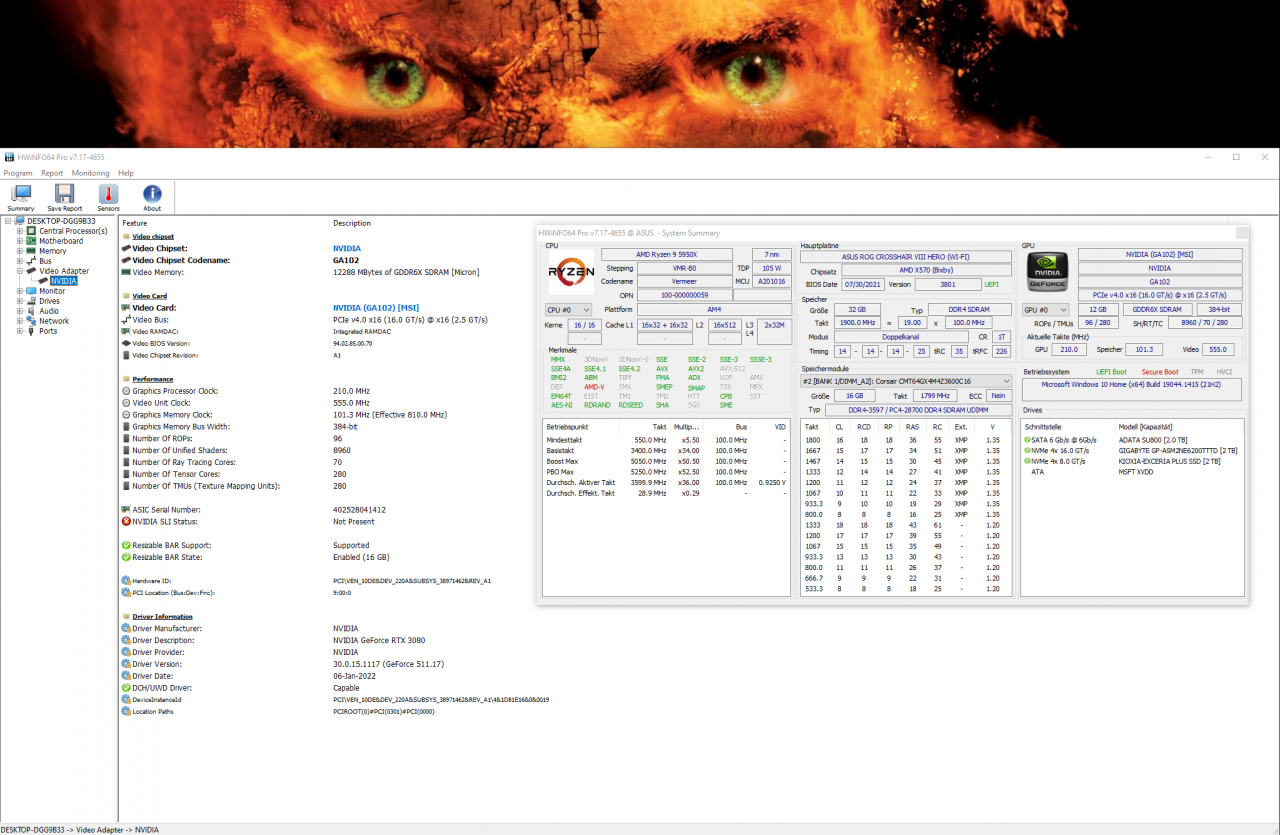Expand the Central Processor(s) tree node
Image resolution: width=1280 pixels, height=835 pixels.
tap(19, 231)
